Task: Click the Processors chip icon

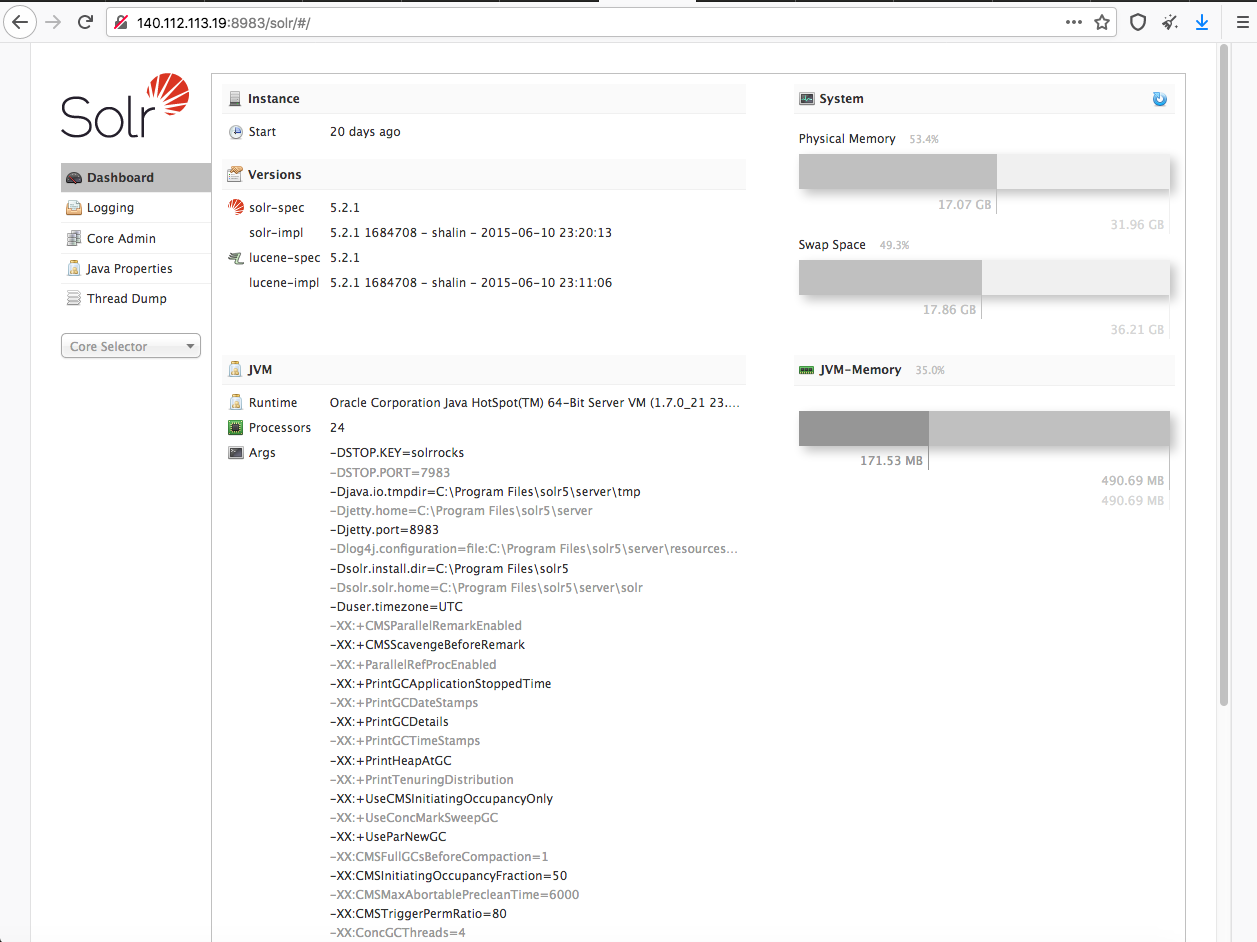Action: tap(236, 427)
